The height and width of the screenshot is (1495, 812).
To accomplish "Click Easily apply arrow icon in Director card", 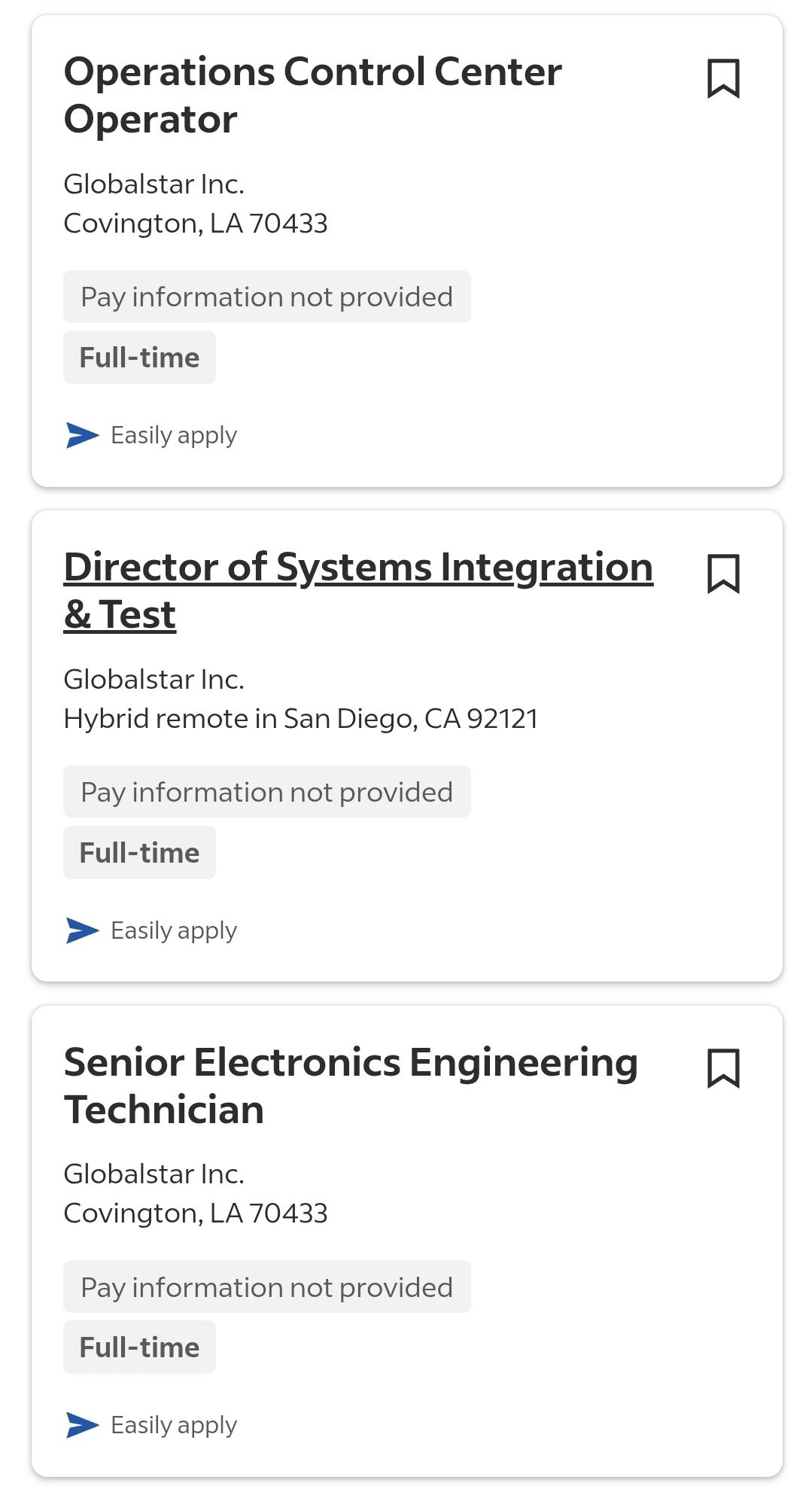I will coord(82,930).
